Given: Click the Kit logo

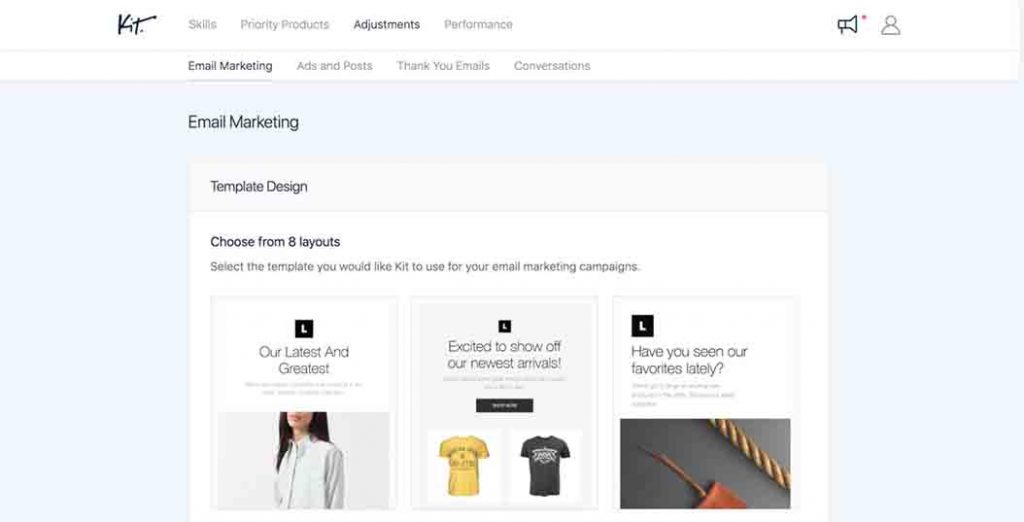Looking at the screenshot, I should (136, 24).
